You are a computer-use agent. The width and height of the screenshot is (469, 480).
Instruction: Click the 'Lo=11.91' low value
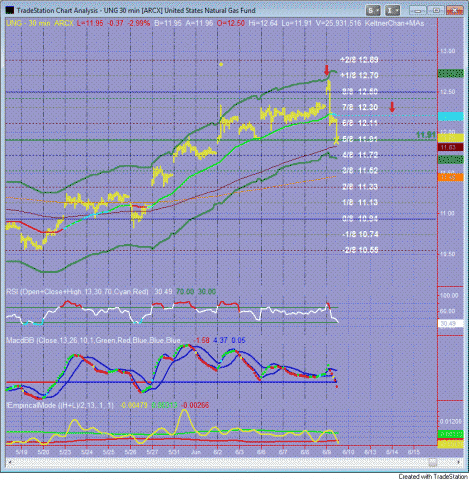coord(297,23)
